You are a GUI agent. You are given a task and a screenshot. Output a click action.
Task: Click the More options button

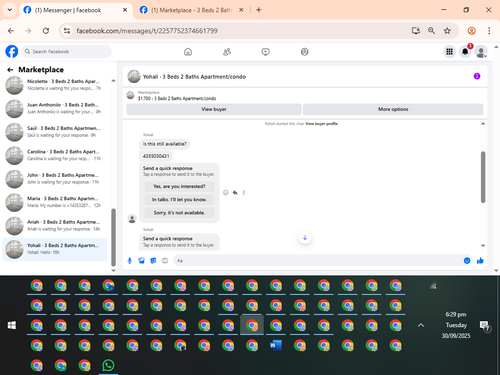tap(393, 109)
